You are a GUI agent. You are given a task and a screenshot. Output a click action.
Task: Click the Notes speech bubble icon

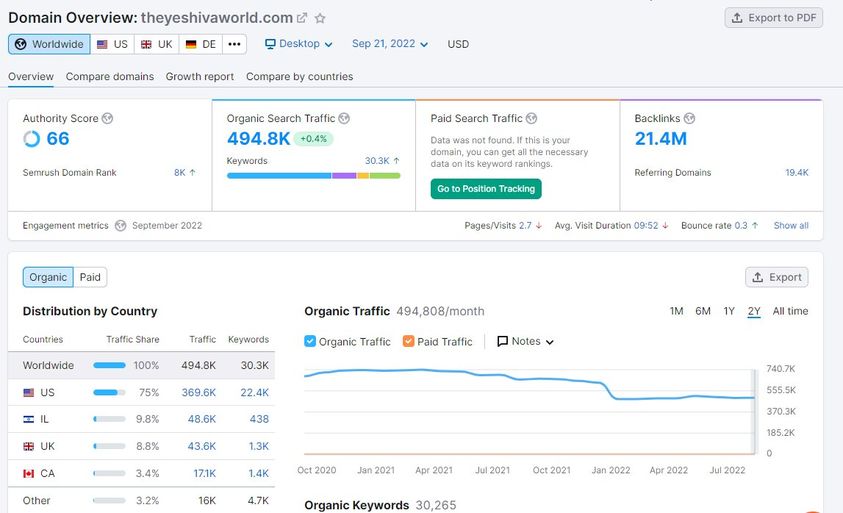coord(503,341)
